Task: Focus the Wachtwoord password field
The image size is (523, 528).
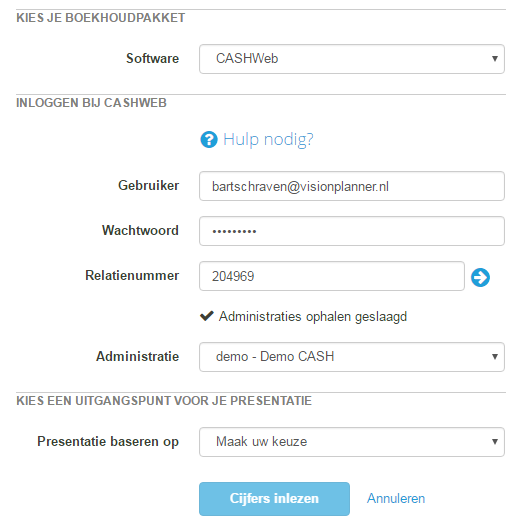Action: [352, 231]
